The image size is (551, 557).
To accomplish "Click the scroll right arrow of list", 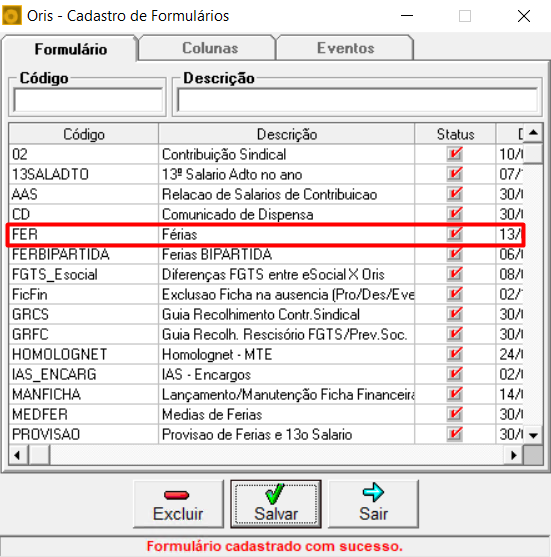I will pos(514,455).
